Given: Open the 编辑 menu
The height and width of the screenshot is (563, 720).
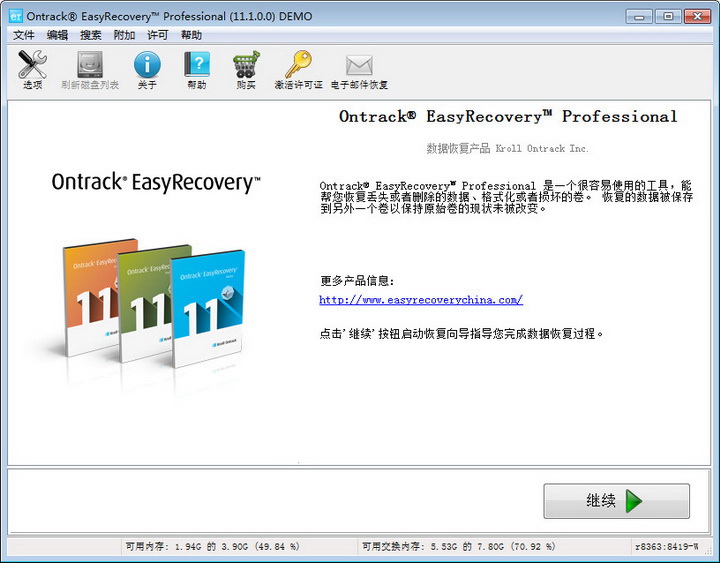Looking at the screenshot, I should point(57,35).
